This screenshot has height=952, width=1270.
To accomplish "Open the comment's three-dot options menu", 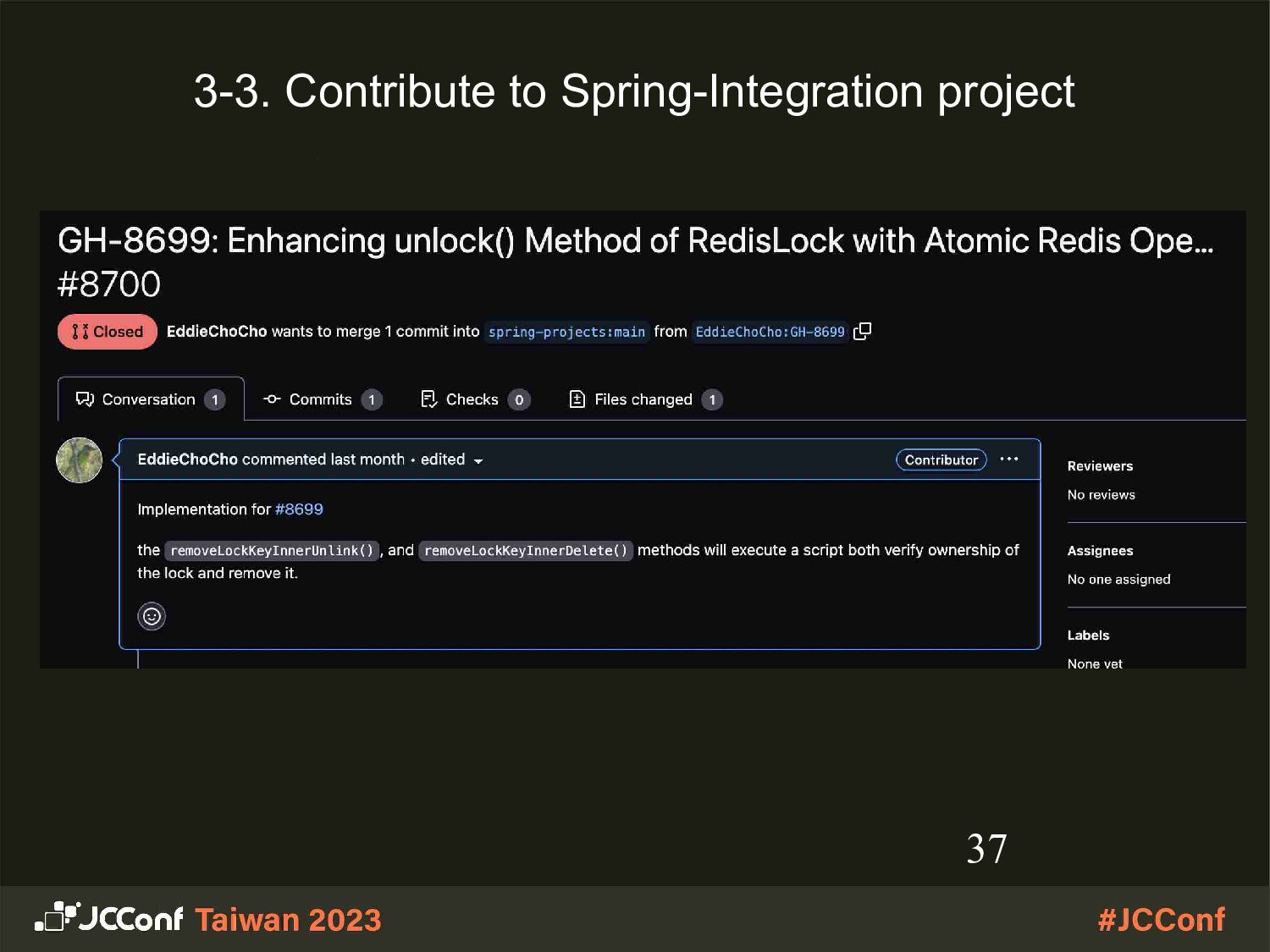I will [x=1009, y=459].
